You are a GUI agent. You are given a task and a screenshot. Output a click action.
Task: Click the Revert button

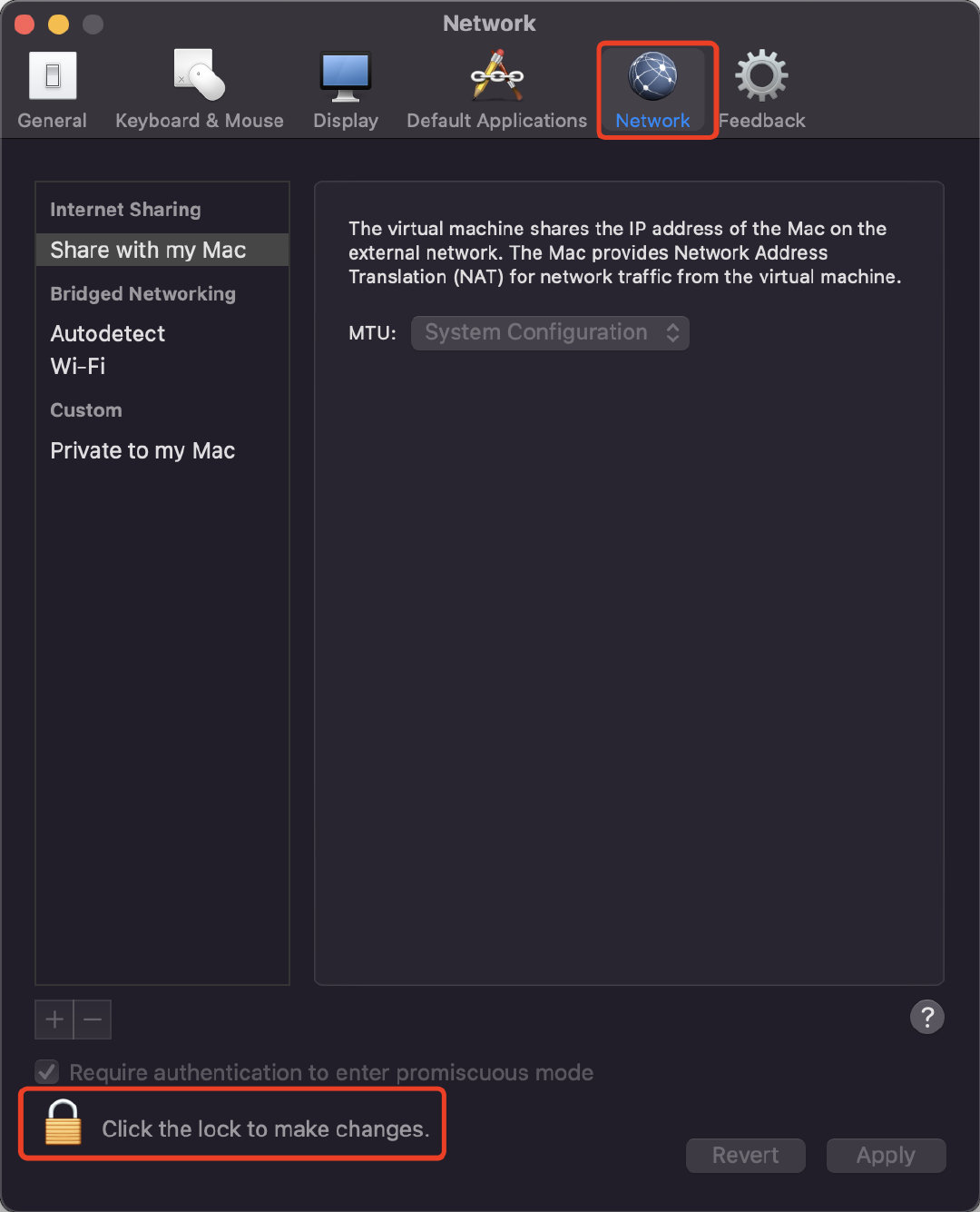tap(746, 1155)
